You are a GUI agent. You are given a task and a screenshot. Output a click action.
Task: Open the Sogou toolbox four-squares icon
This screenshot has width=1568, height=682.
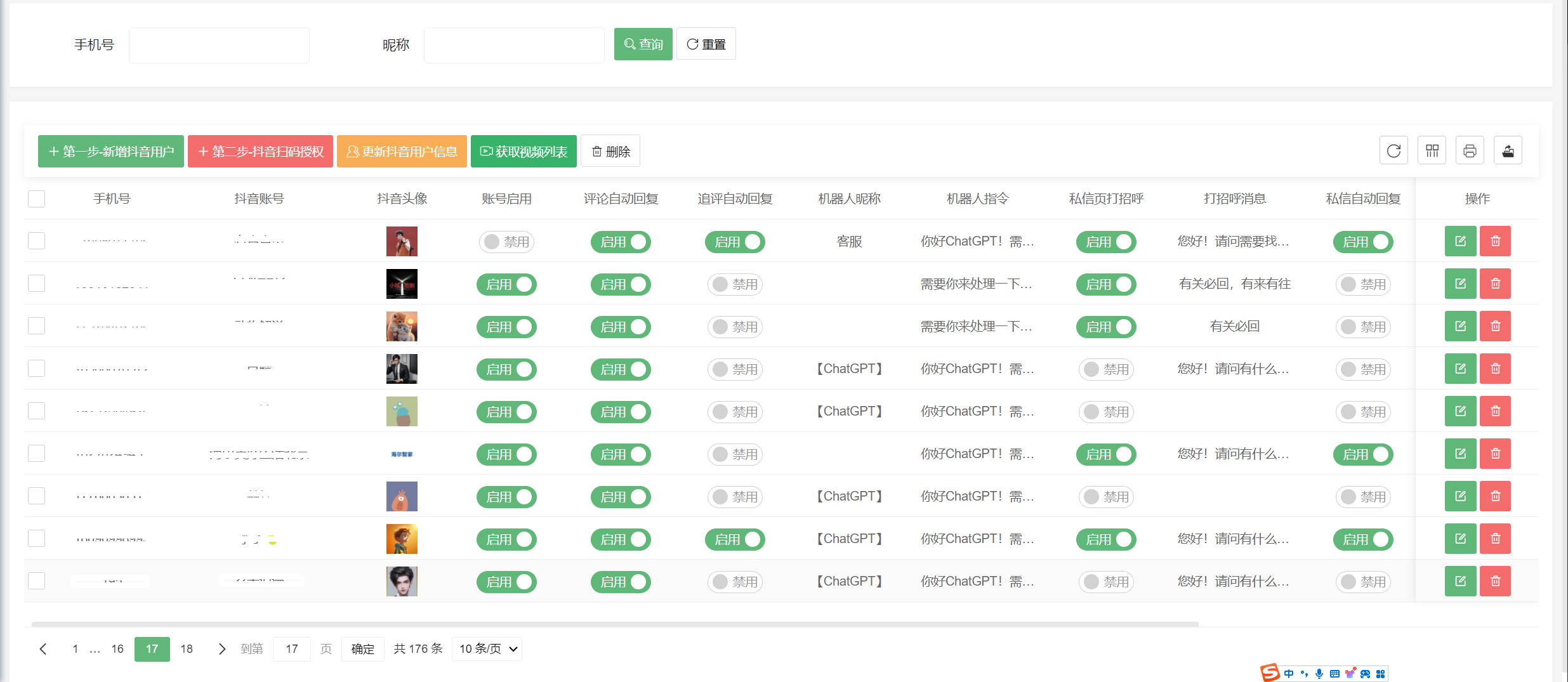(1381, 674)
